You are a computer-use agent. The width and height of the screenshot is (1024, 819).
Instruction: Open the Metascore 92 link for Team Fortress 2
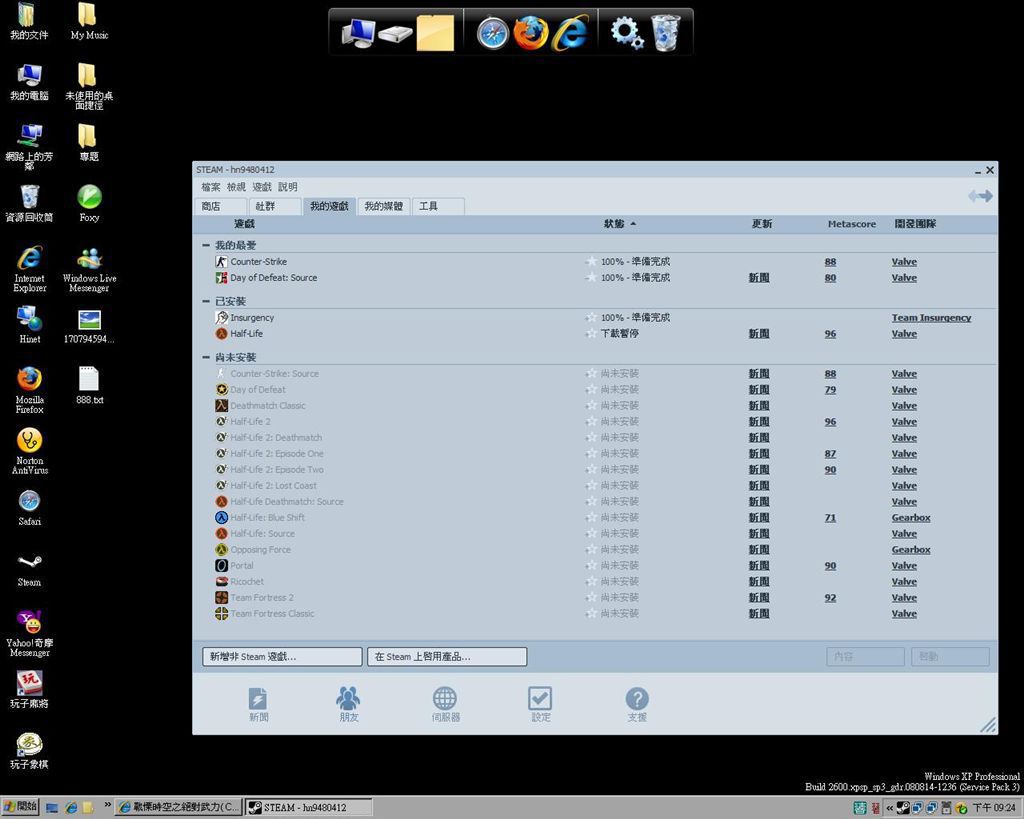tap(830, 598)
